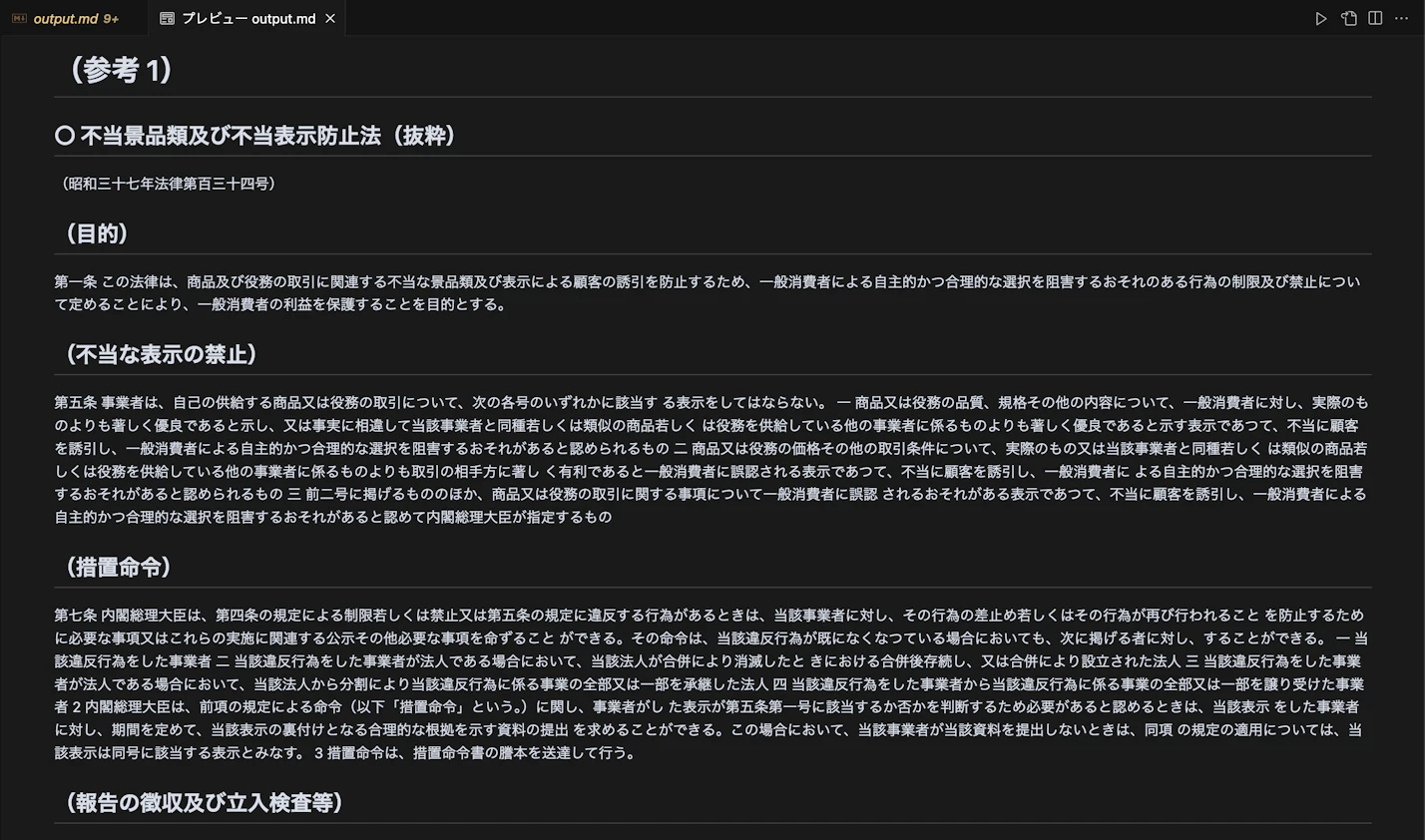1425x840 pixels.
Task: Run the file with the play icon
Action: [1321, 19]
